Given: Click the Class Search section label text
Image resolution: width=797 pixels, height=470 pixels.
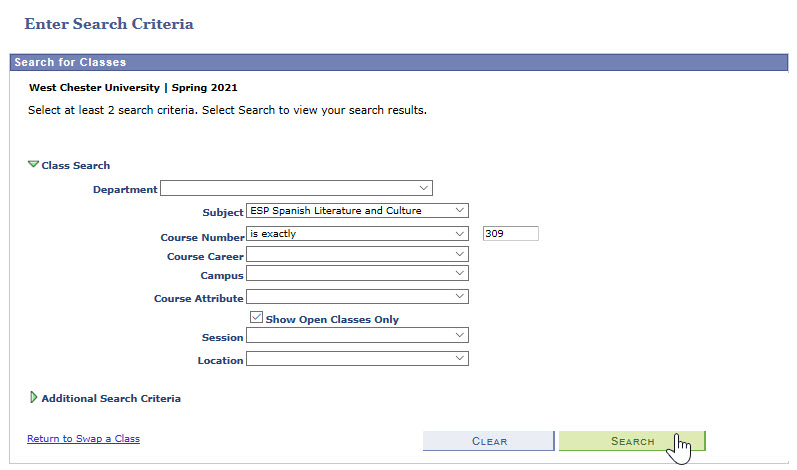Looking at the screenshot, I should (x=76, y=165).
